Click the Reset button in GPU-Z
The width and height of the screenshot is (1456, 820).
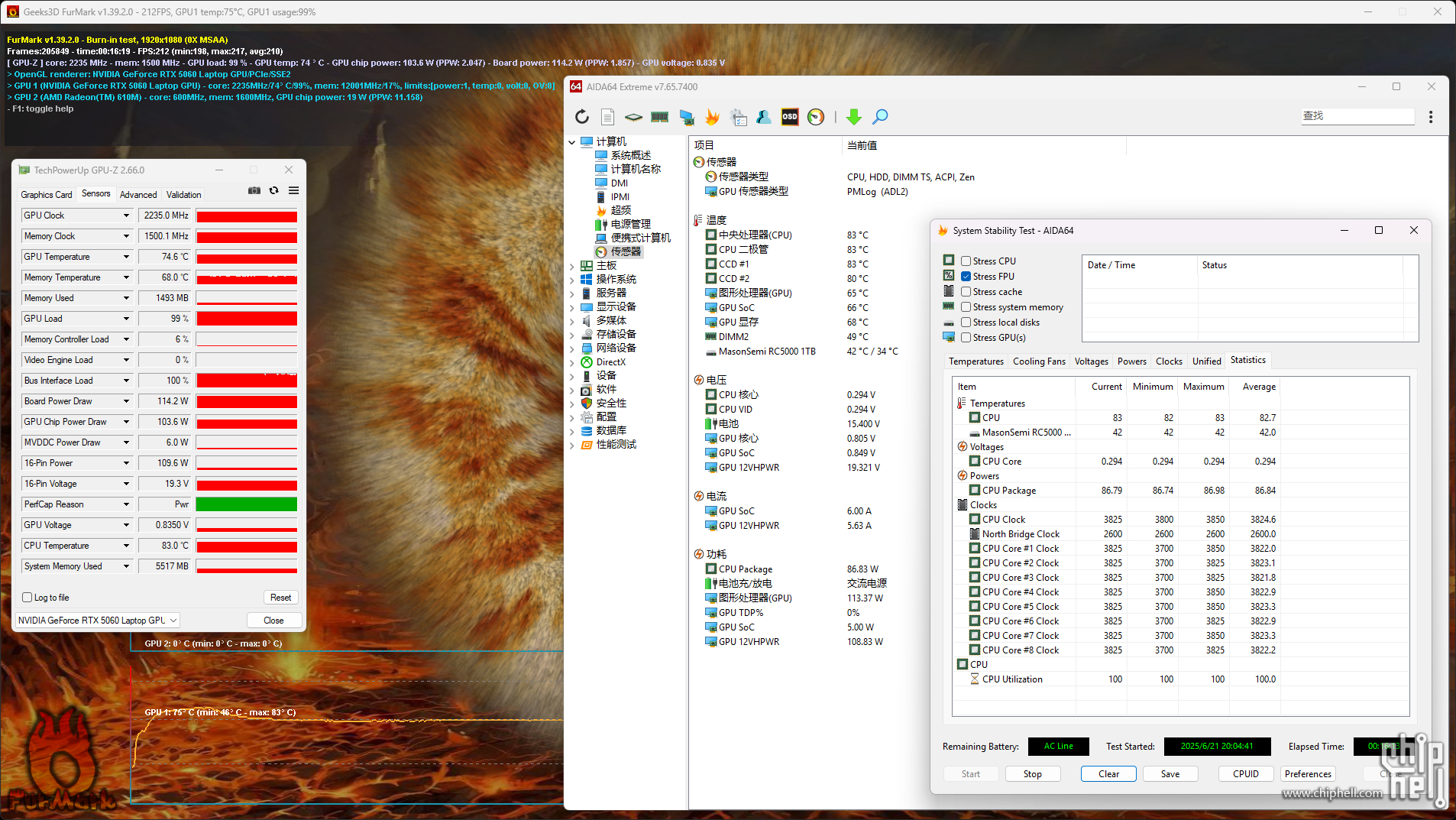pos(280,598)
